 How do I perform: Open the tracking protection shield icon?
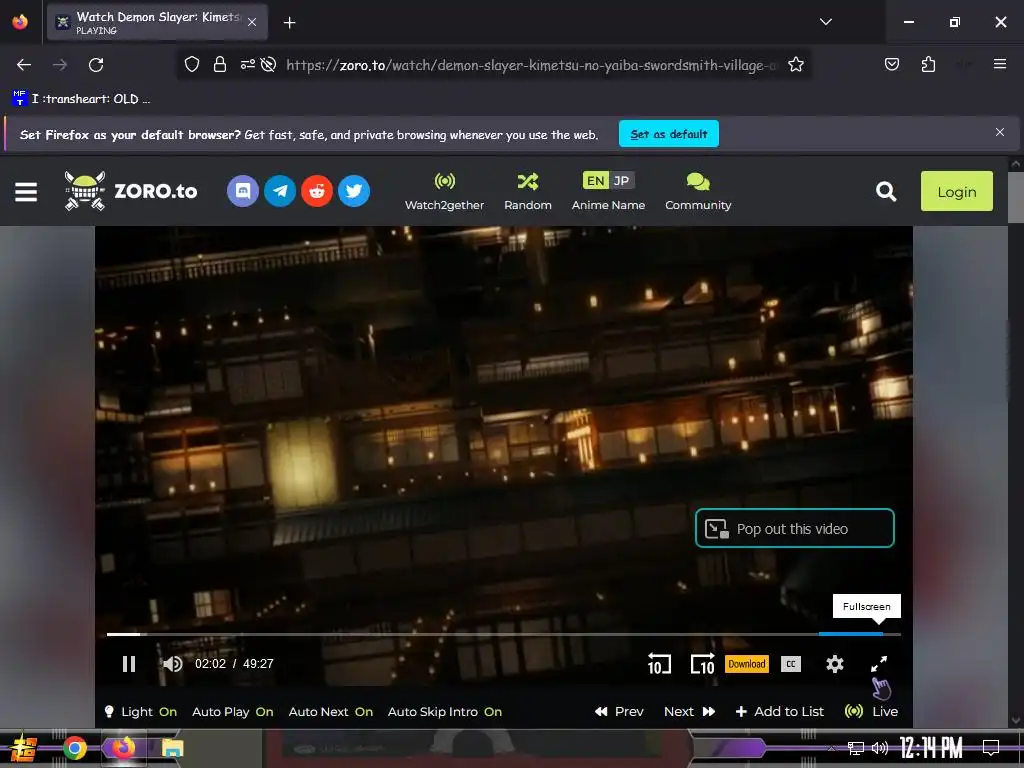[191, 65]
